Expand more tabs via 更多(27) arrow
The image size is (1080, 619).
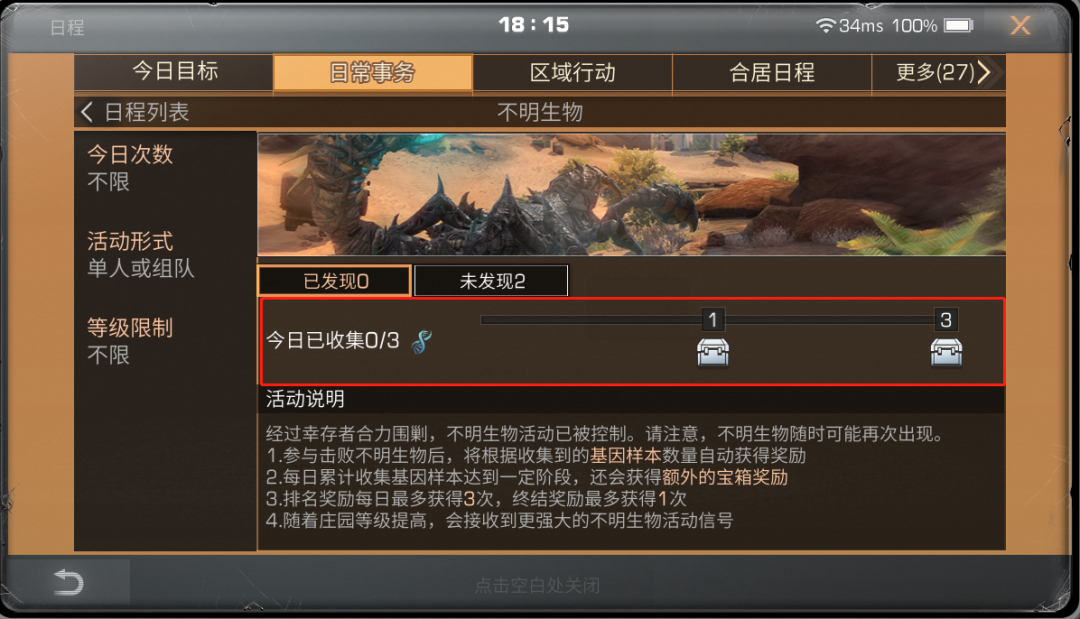(x=984, y=72)
